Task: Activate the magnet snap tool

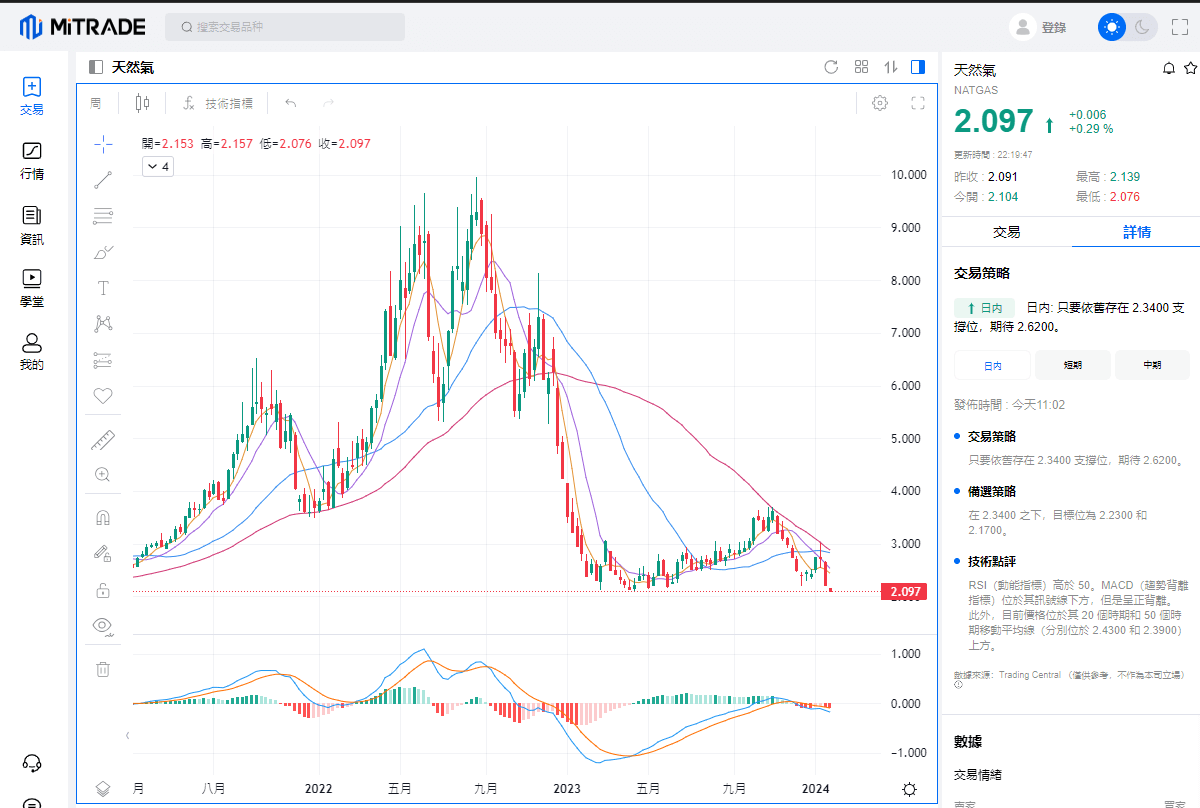Action: (102, 518)
